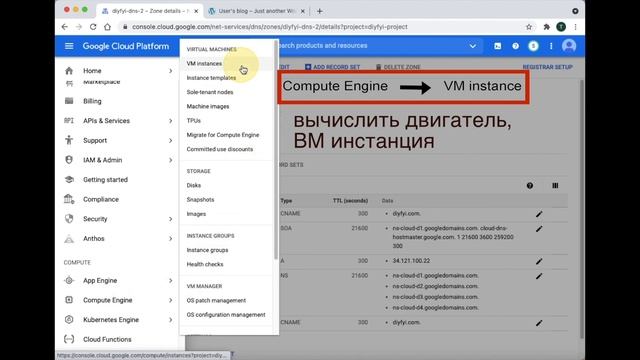Image resolution: width=640 pixels, height=360 pixels.
Task: Click the Cloud Functions icon
Action: coord(69,339)
